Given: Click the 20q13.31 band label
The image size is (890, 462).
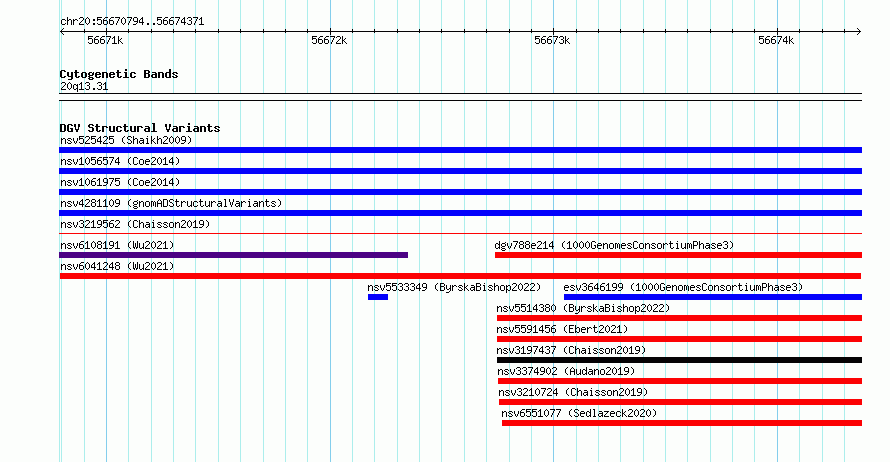Looking at the screenshot, I should (84, 86).
